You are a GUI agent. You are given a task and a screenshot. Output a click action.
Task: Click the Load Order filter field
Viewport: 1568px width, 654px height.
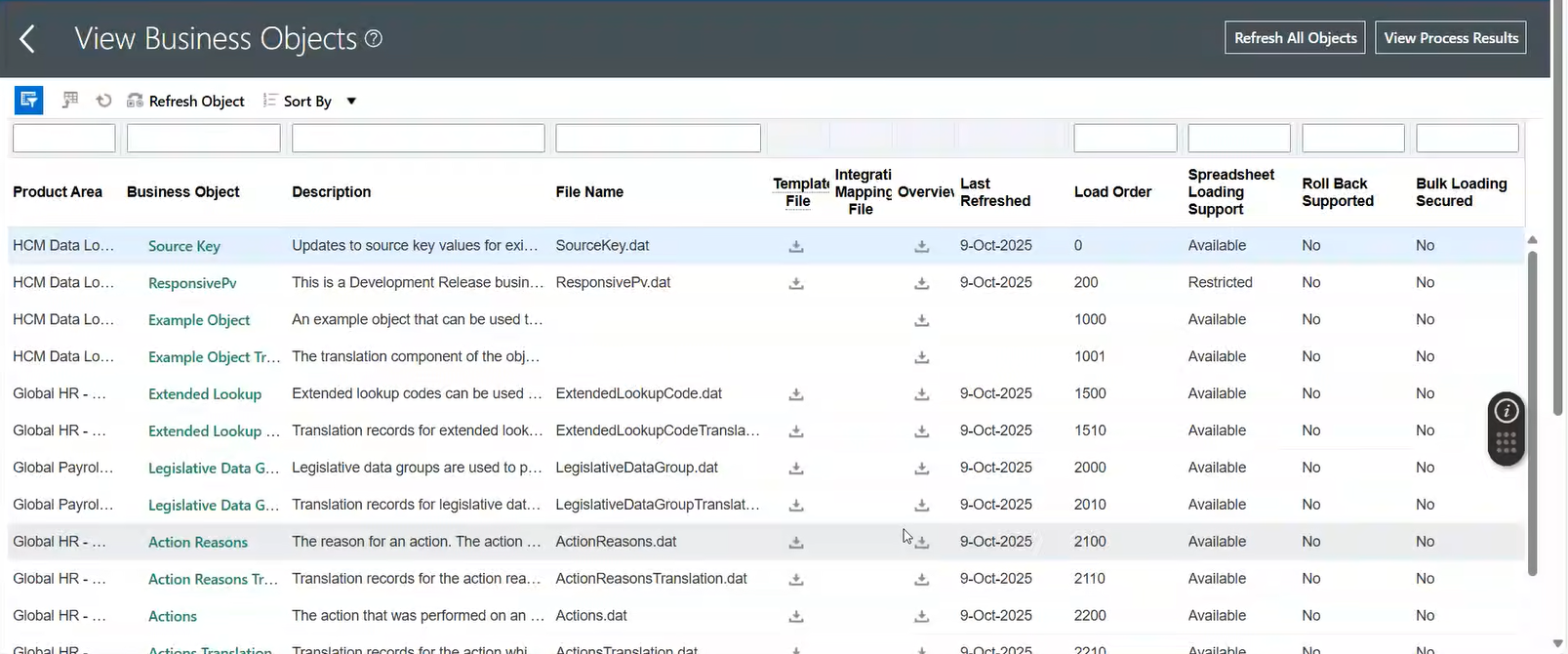click(1126, 138)
